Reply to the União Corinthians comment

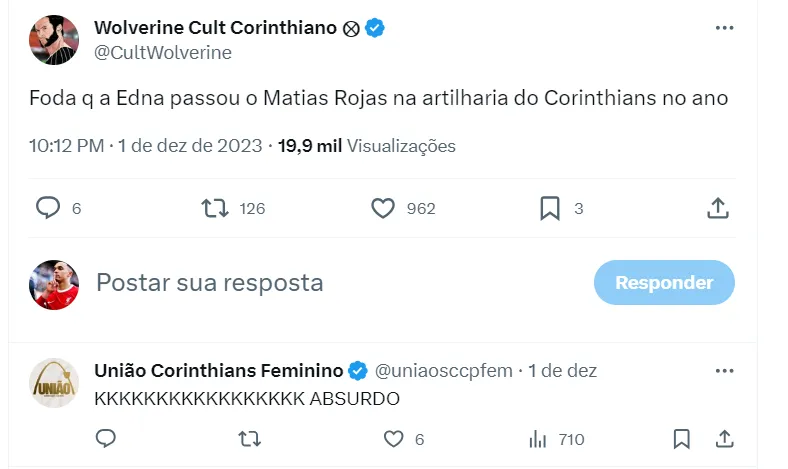tap(105, 439)
